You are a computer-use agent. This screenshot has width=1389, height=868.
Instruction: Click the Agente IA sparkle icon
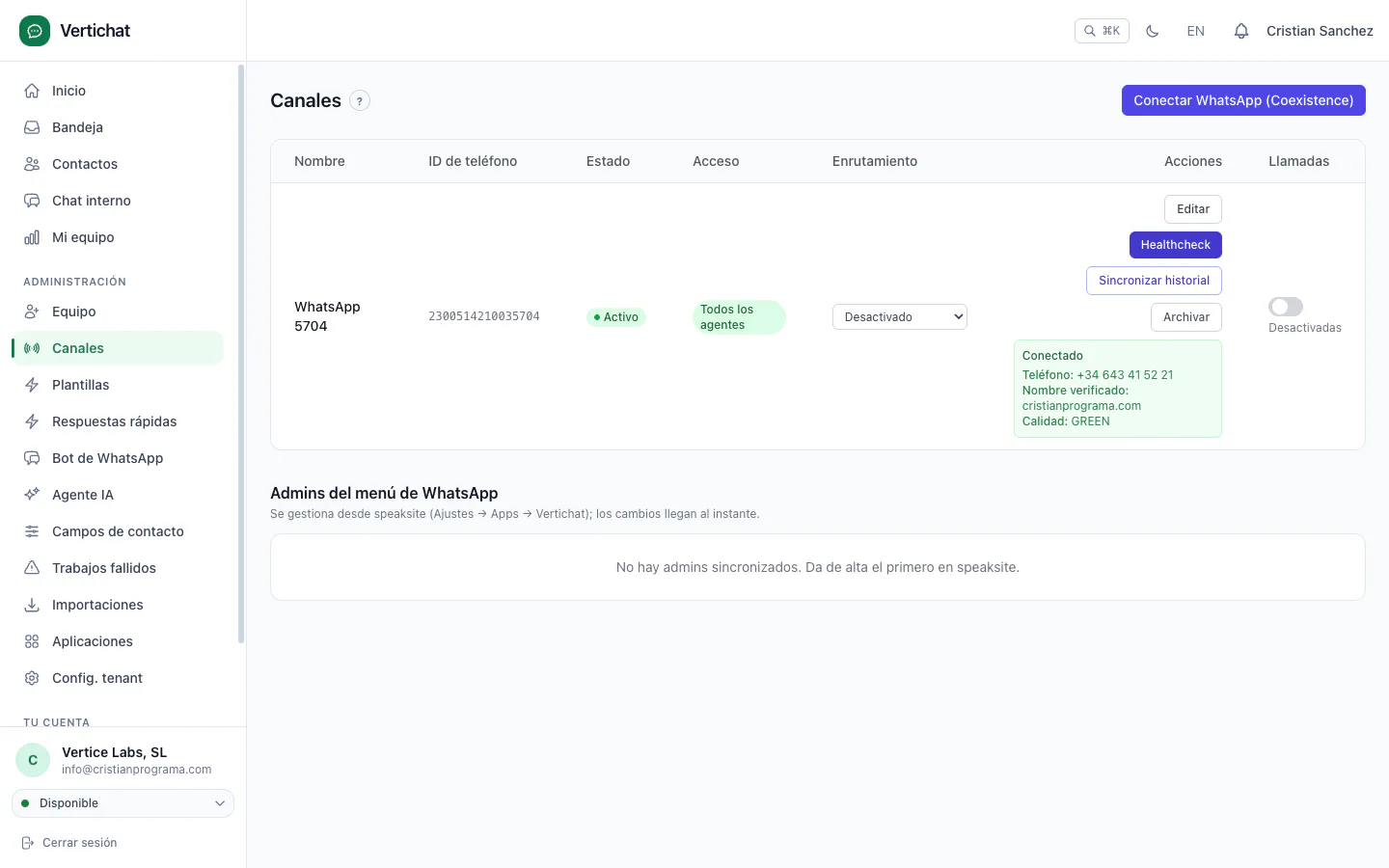[x=32, y=495]
